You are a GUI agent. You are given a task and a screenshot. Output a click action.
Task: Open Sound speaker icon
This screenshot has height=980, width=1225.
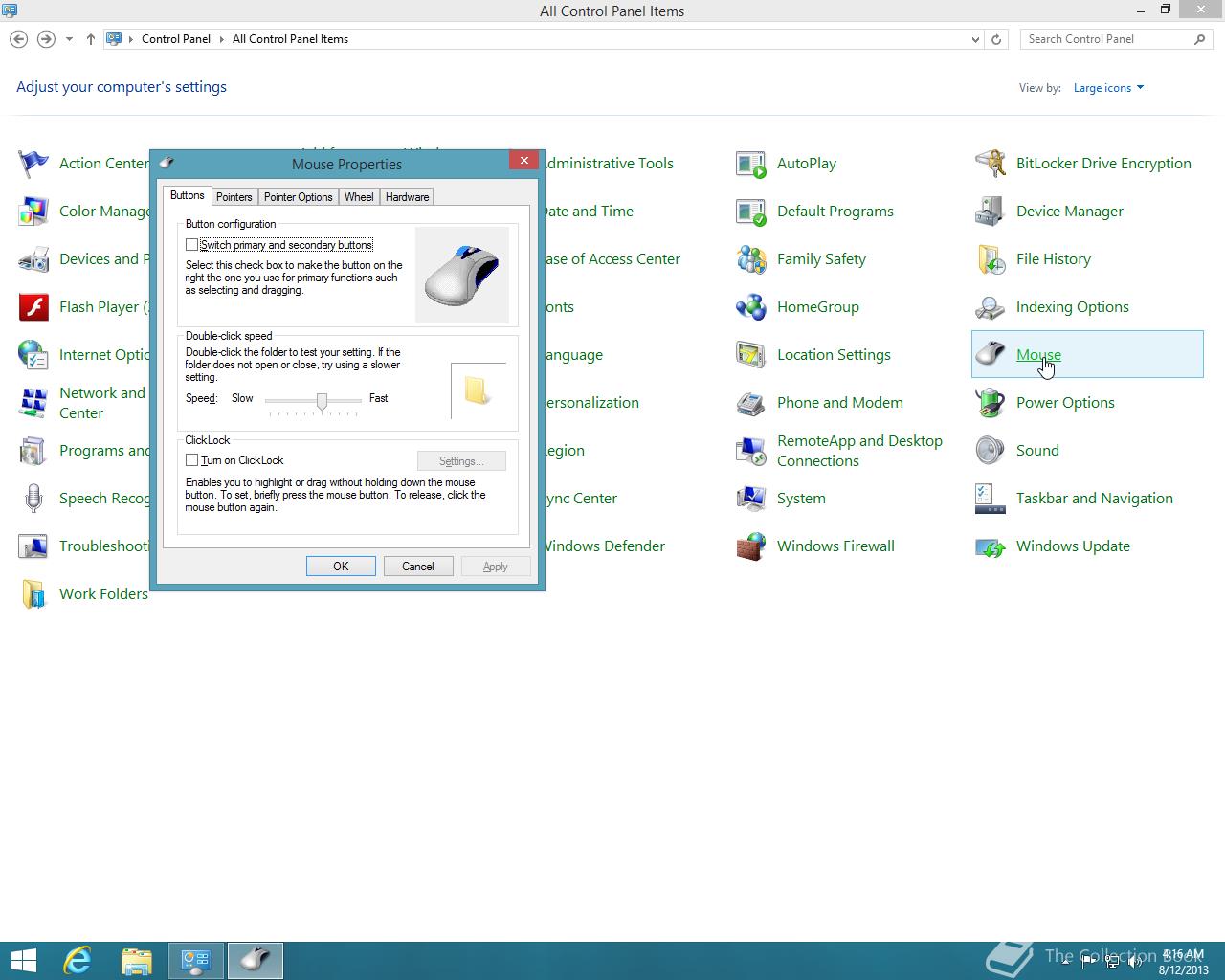pyautogui.click(x=991, y=451)
